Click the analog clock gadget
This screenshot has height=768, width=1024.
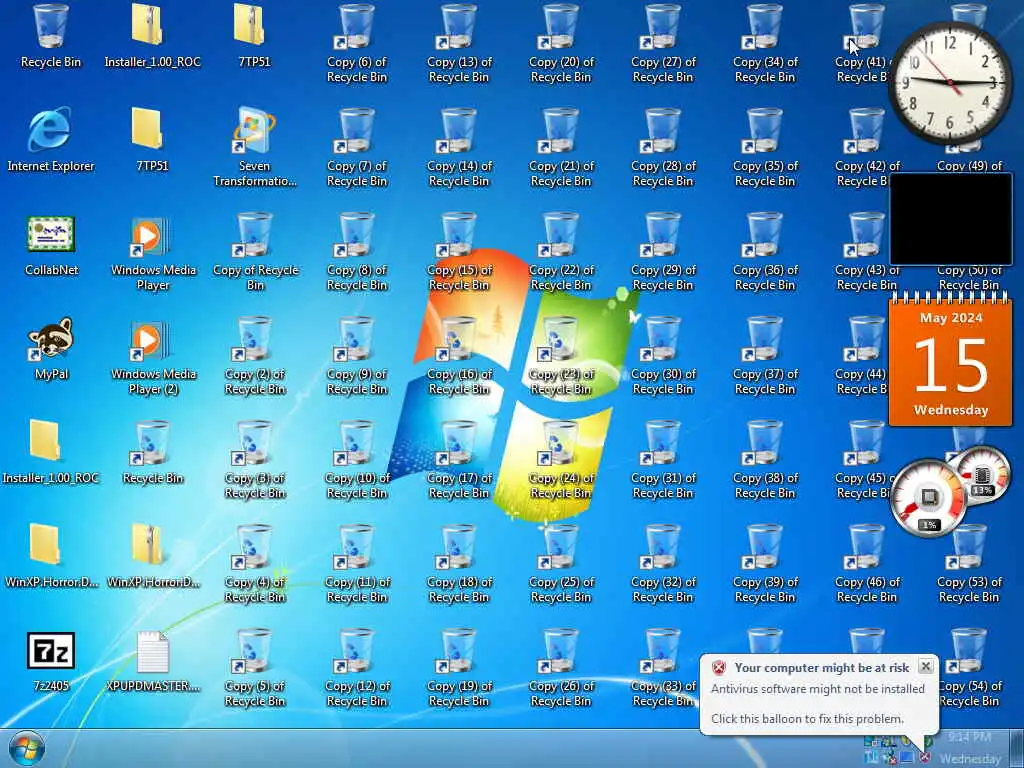(950, 83)
